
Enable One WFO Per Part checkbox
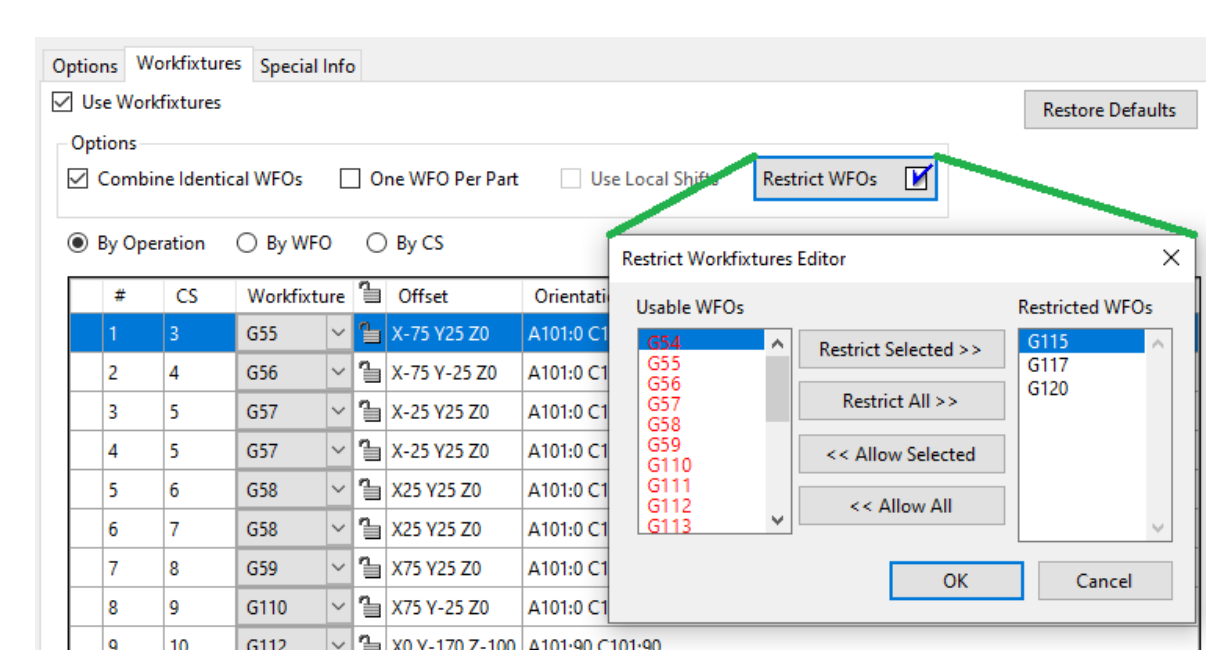pyautogui.click(x=350, y=179)
